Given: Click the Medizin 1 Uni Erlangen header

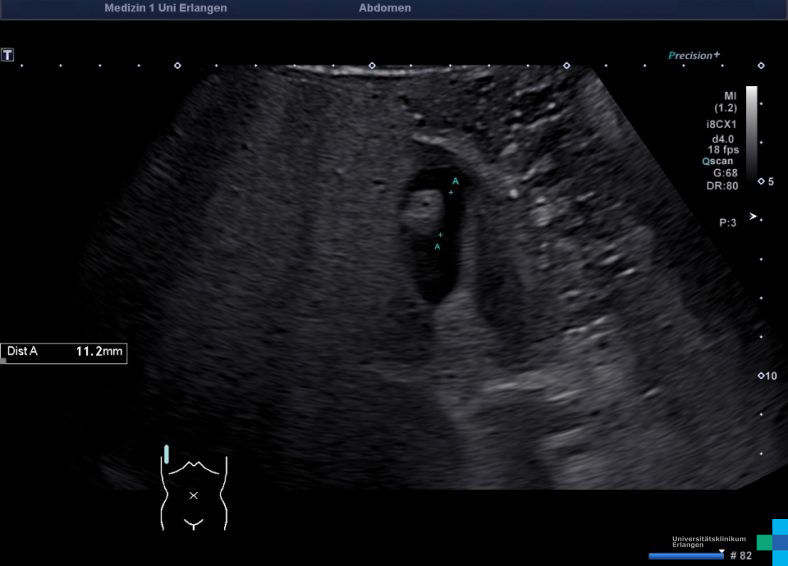Looking at the screenshot, I should (x=165, y=8).
